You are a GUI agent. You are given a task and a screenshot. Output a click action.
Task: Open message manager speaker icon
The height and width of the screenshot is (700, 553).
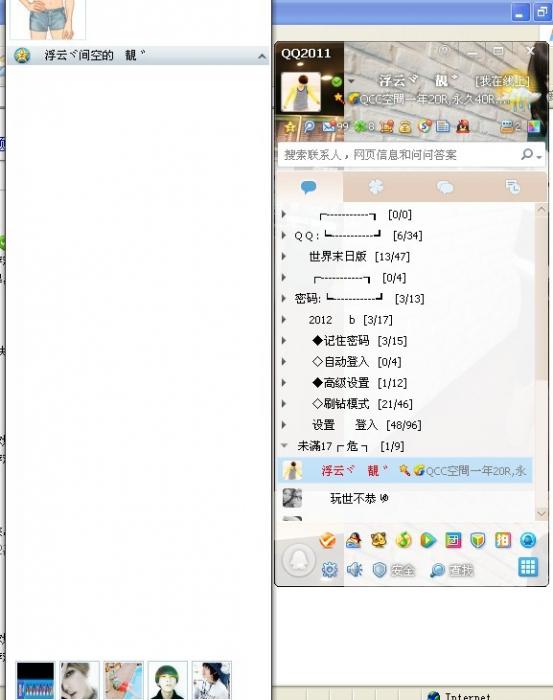355,570
